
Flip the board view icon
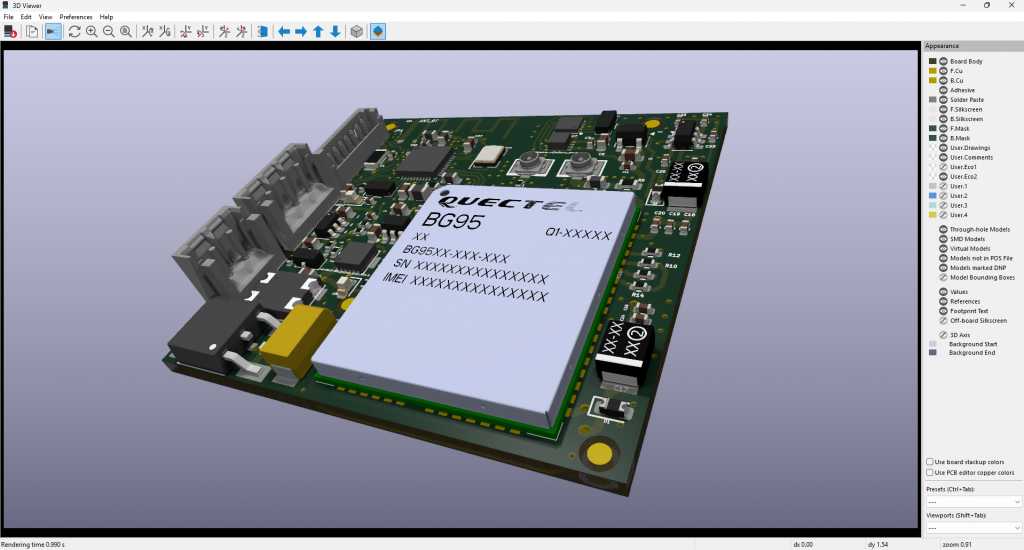pyautogui.click(x=263, y=31)
